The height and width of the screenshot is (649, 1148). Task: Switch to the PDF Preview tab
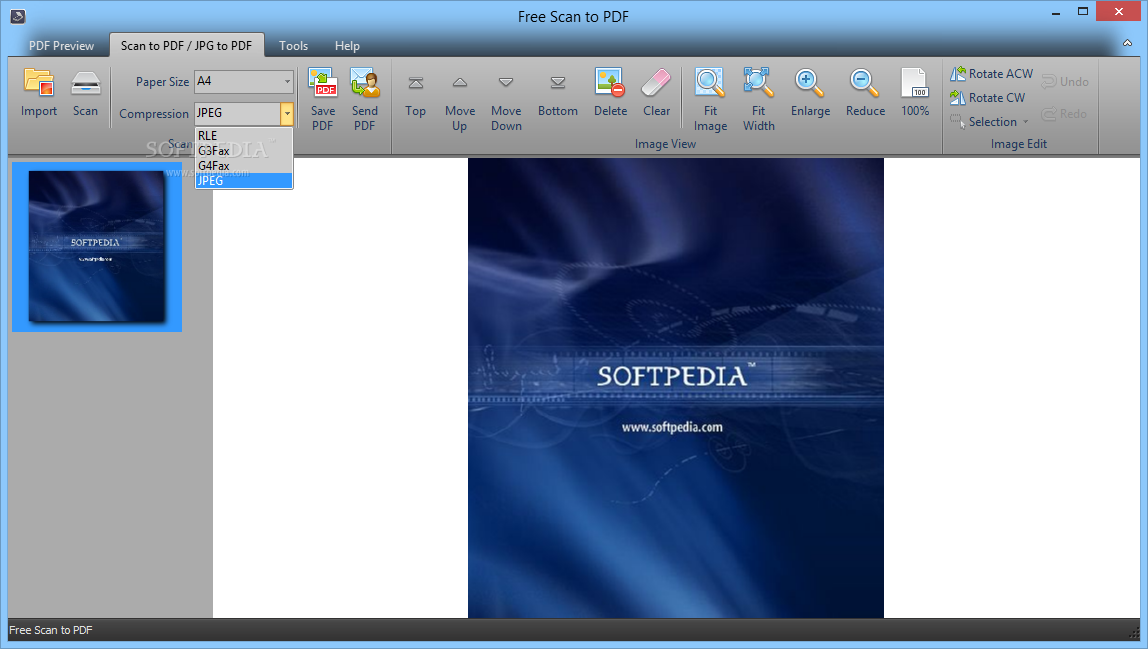point(62,45)
